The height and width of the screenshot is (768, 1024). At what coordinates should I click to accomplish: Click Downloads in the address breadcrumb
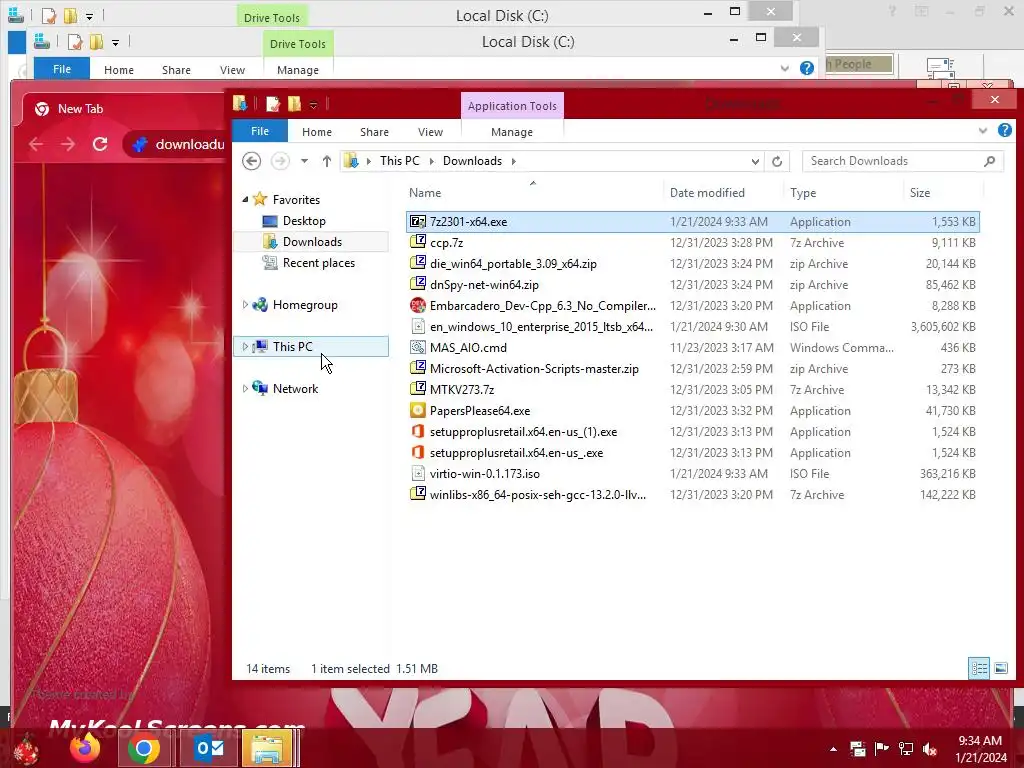pyautogui.click(x=472, y=161)
